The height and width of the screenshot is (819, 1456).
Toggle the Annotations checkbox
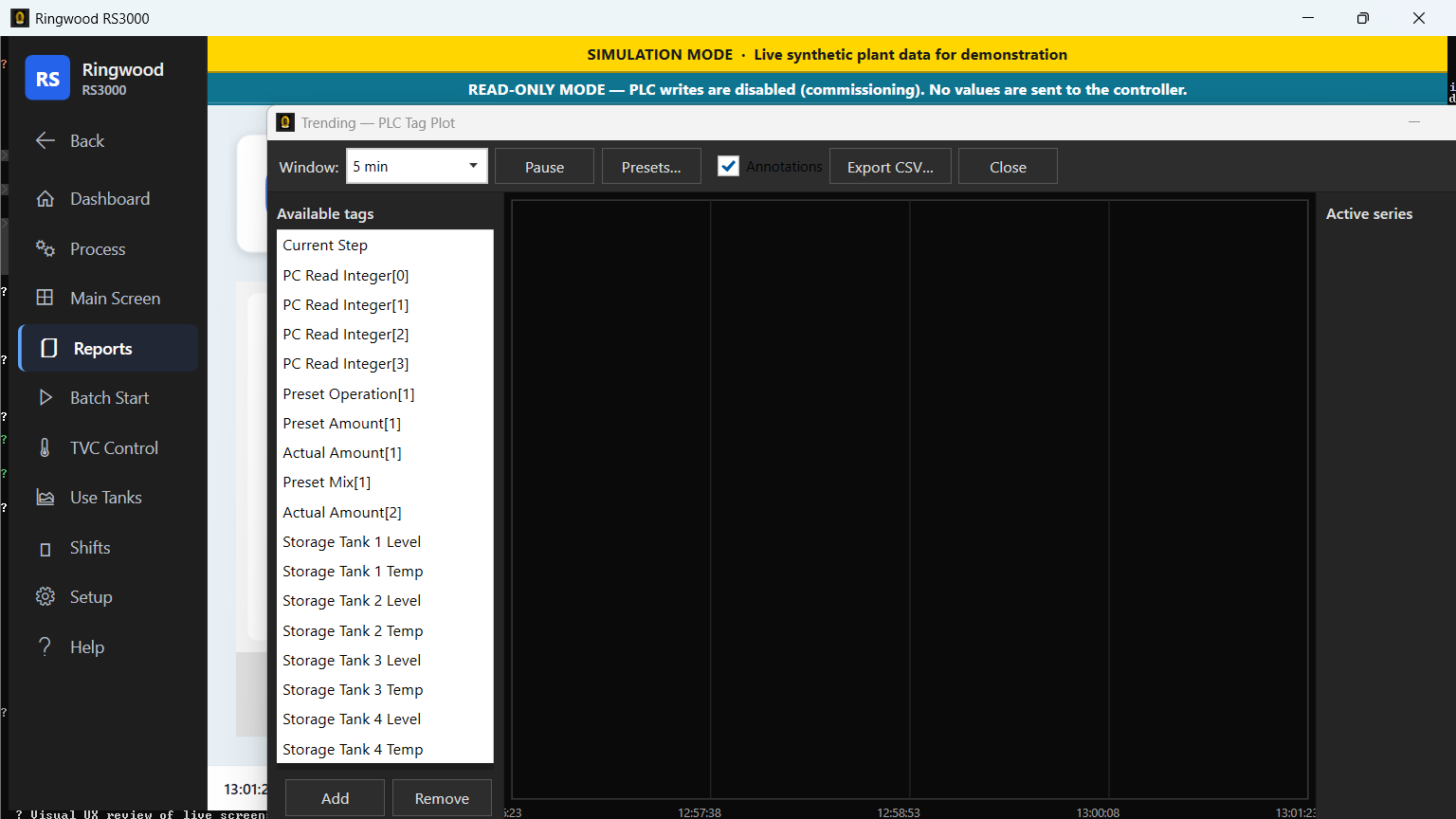point(728,166)
